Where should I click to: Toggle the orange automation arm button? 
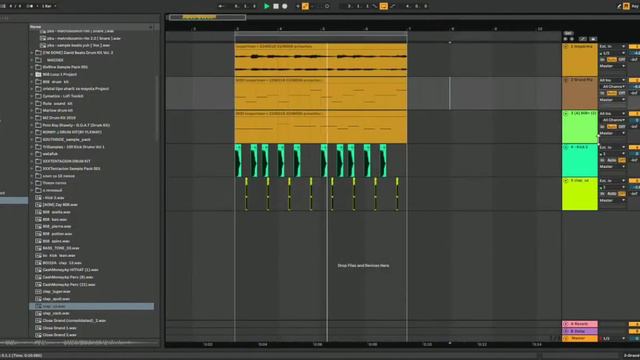click(305, 6)
